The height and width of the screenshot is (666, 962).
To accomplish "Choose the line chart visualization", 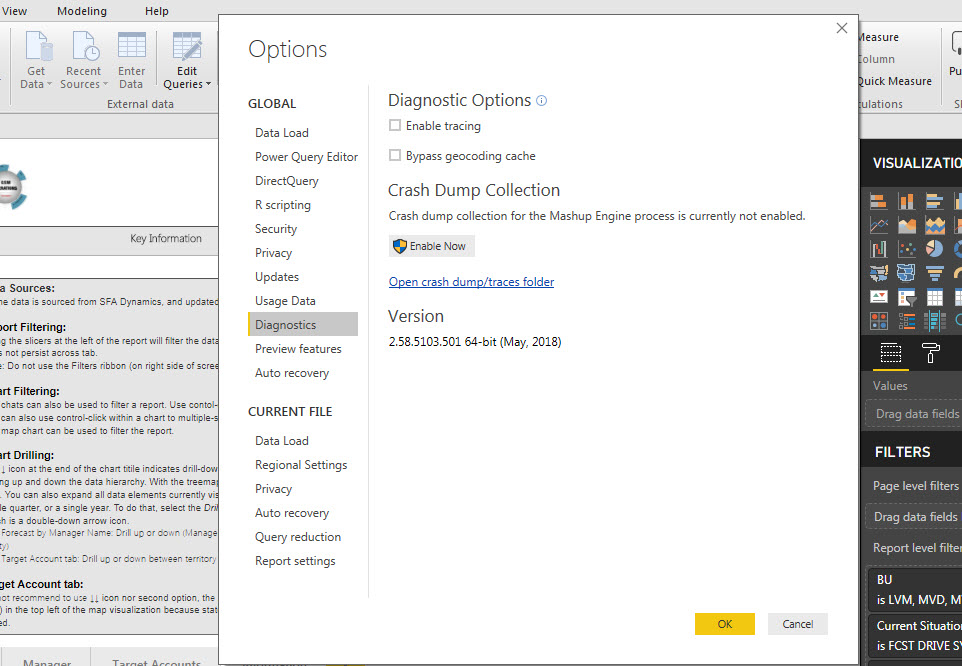I will [879, 225].
